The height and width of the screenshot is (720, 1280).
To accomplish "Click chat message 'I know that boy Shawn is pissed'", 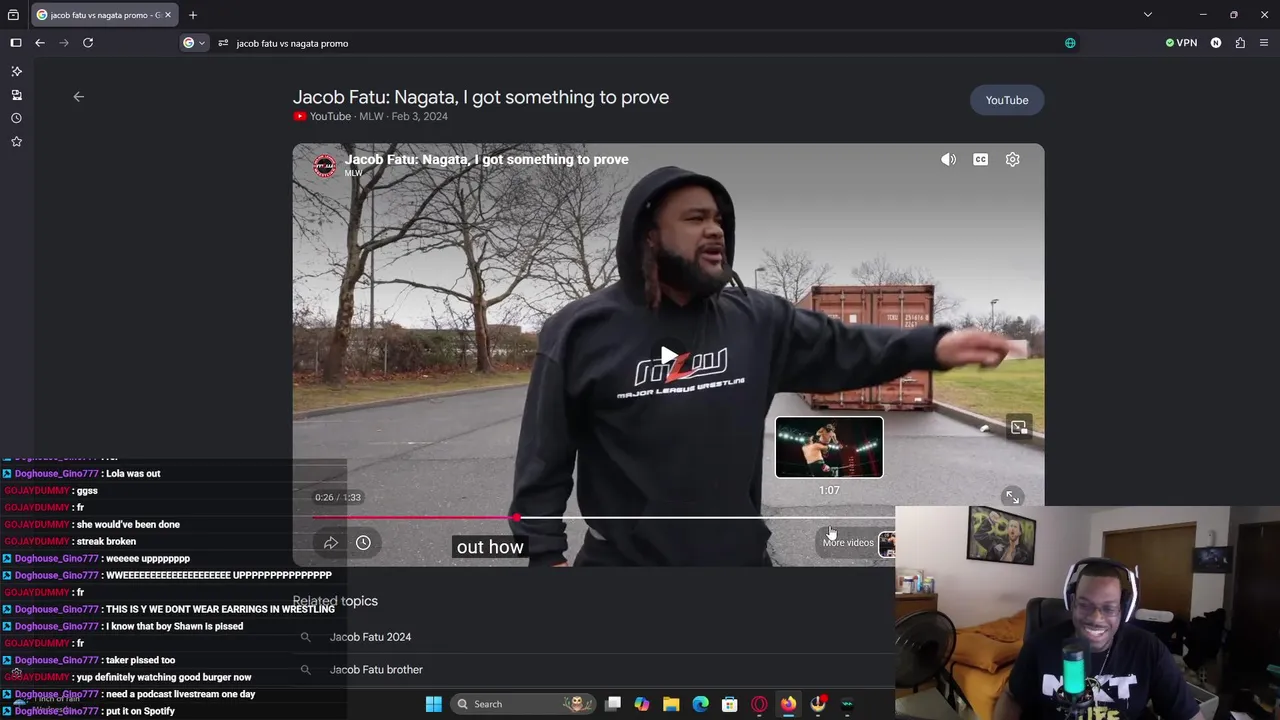I will coord(174,627).
